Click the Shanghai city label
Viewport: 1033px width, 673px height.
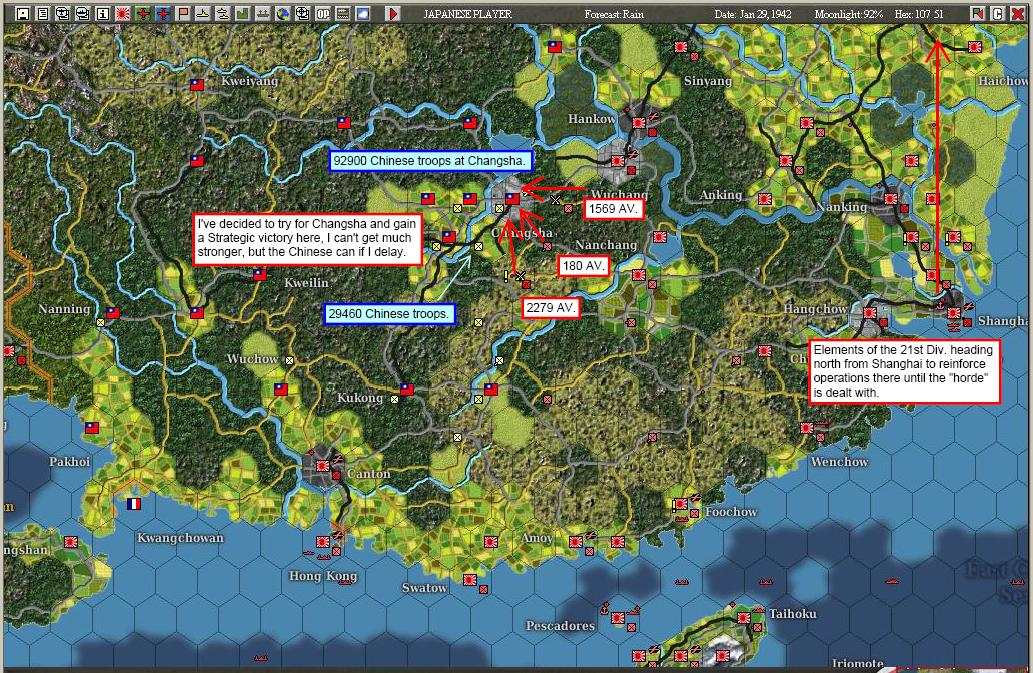click(x=1003, y=321)
